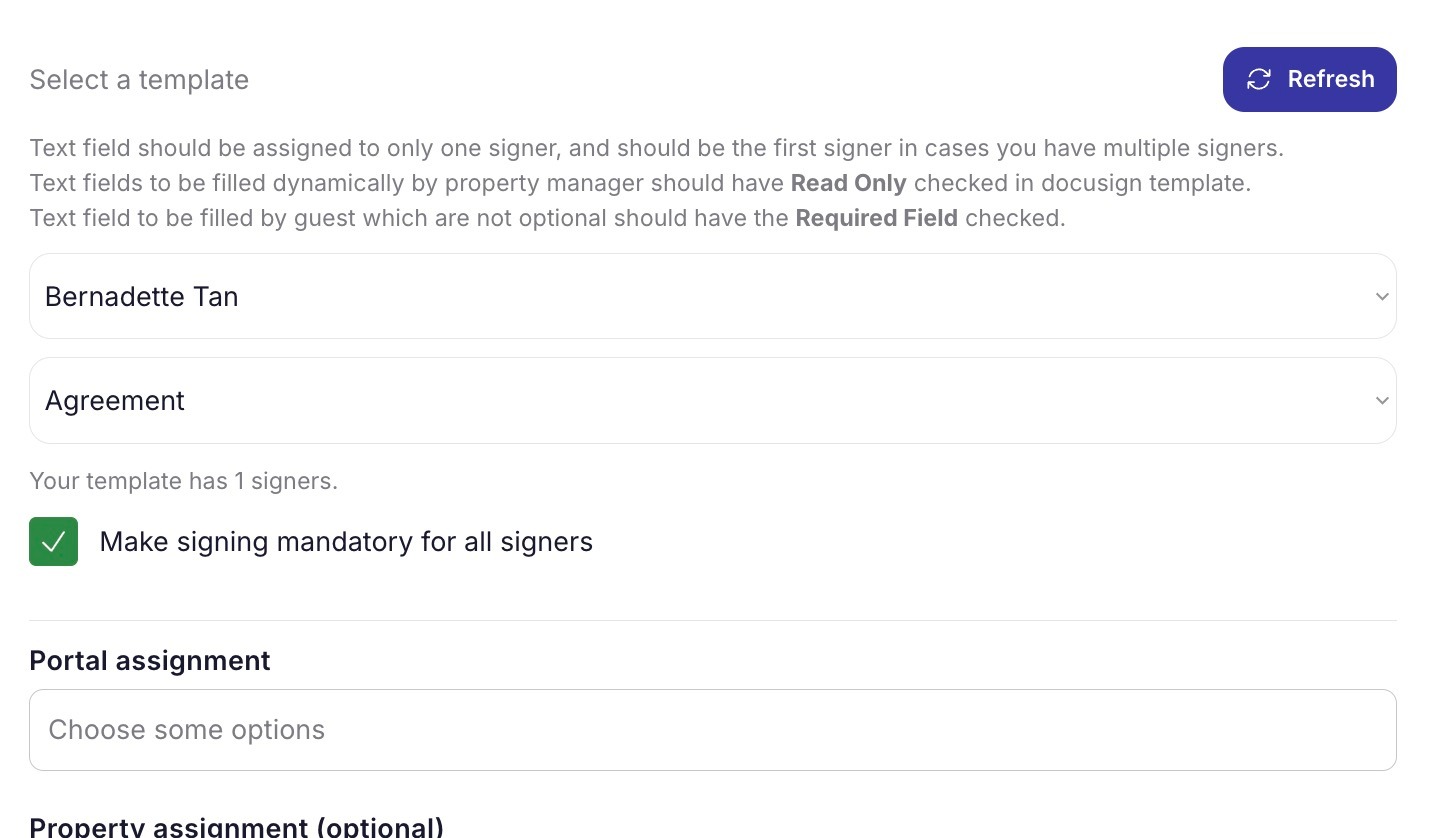Select the Make signing mandatory label text
1430x838 pixels.
345,541
